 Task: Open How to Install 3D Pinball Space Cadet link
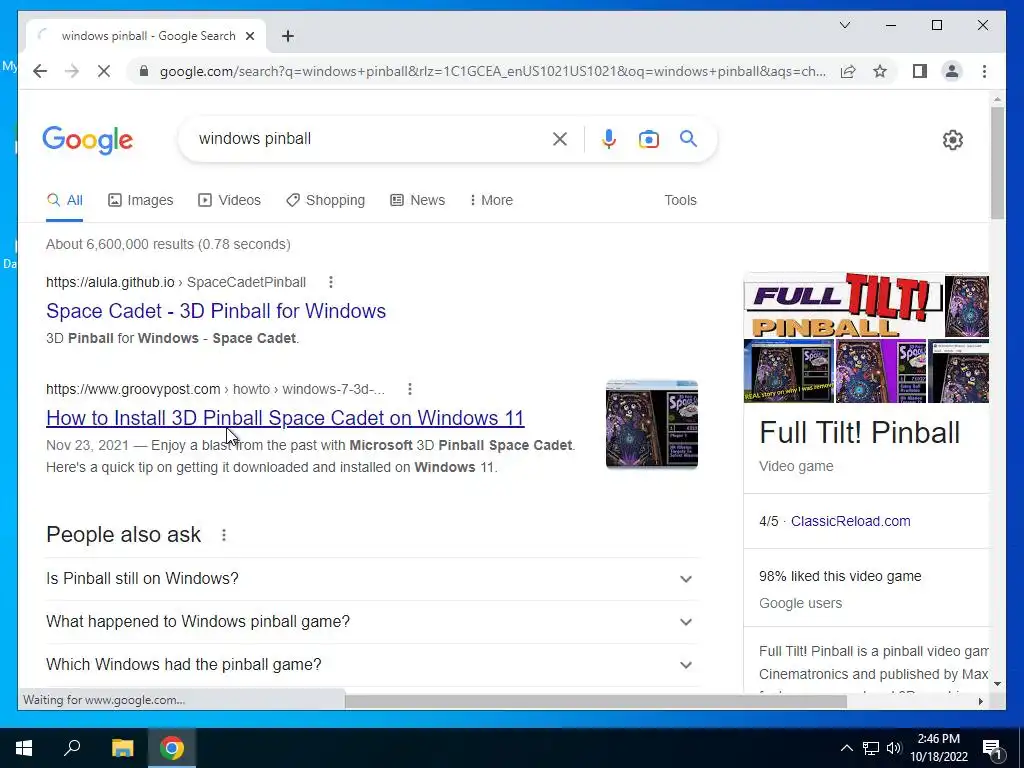point(285,418)
